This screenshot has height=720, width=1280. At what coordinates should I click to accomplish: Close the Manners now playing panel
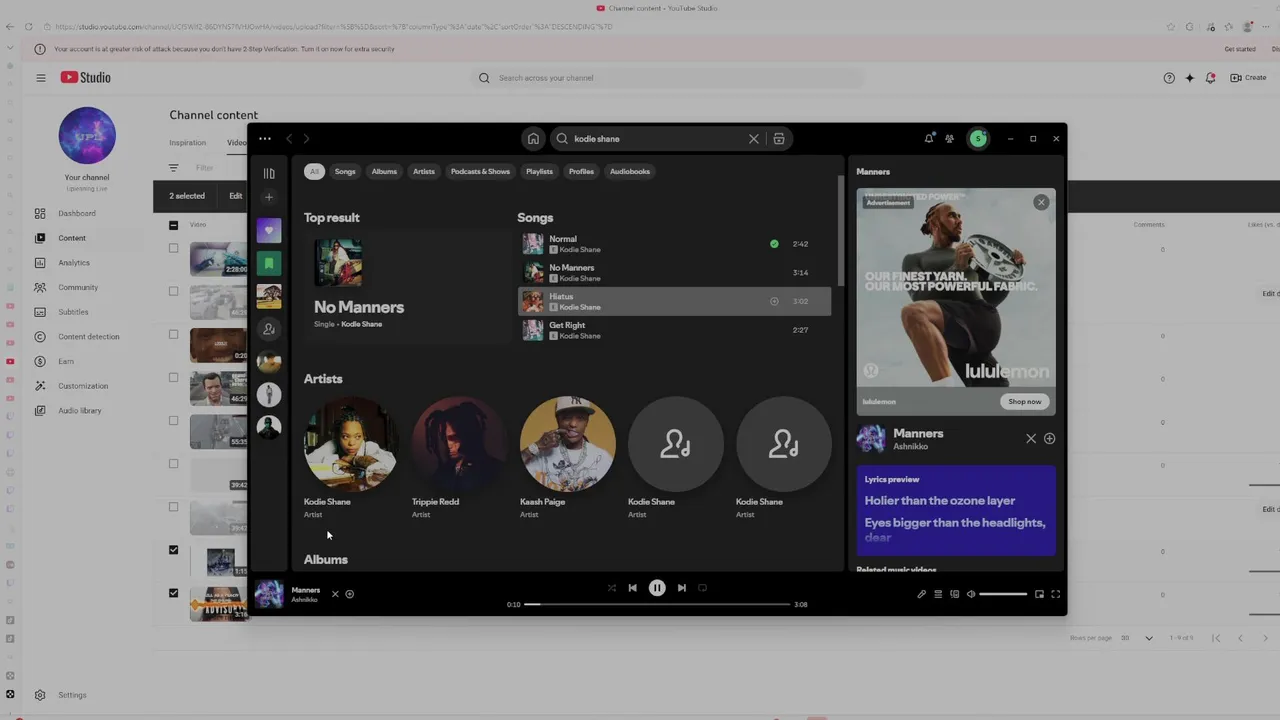(1031, 438)
